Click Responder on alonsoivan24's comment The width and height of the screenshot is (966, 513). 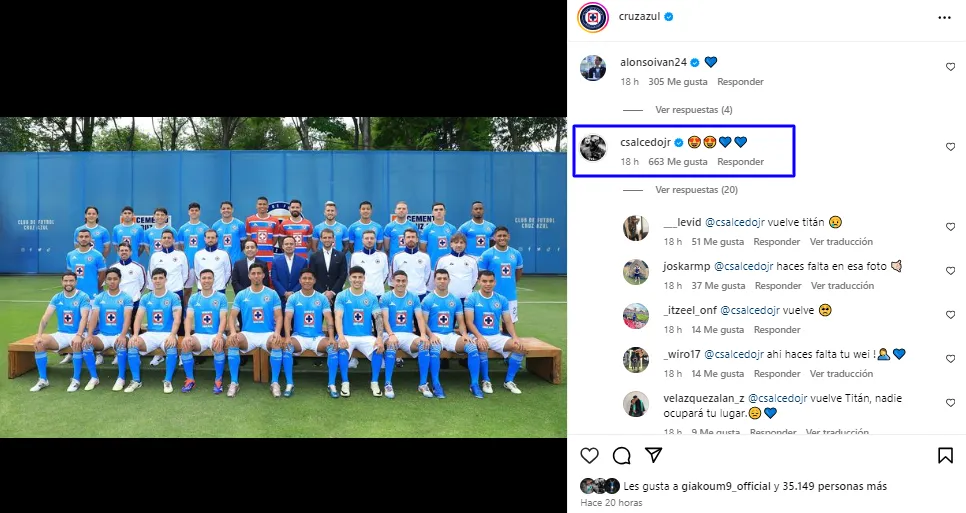click(x=740, y=81)
